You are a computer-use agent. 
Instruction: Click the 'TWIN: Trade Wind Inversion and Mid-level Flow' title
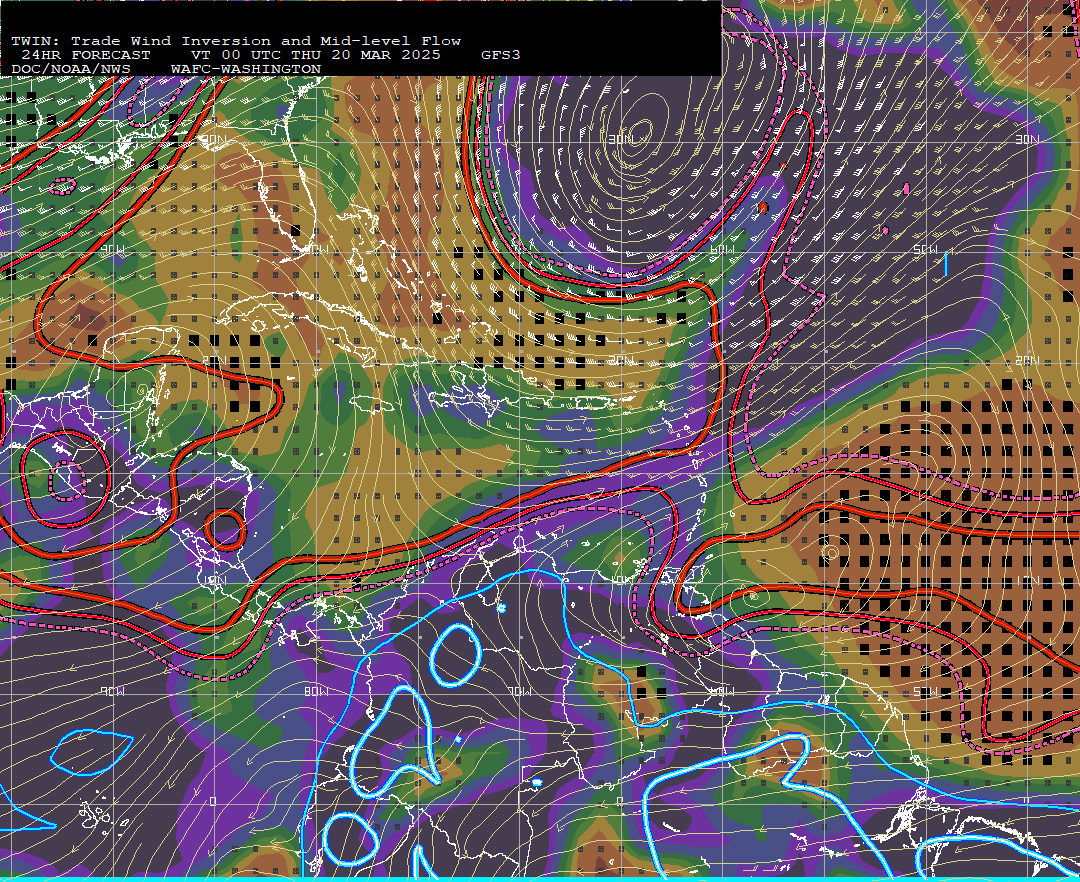click(236, 41)
